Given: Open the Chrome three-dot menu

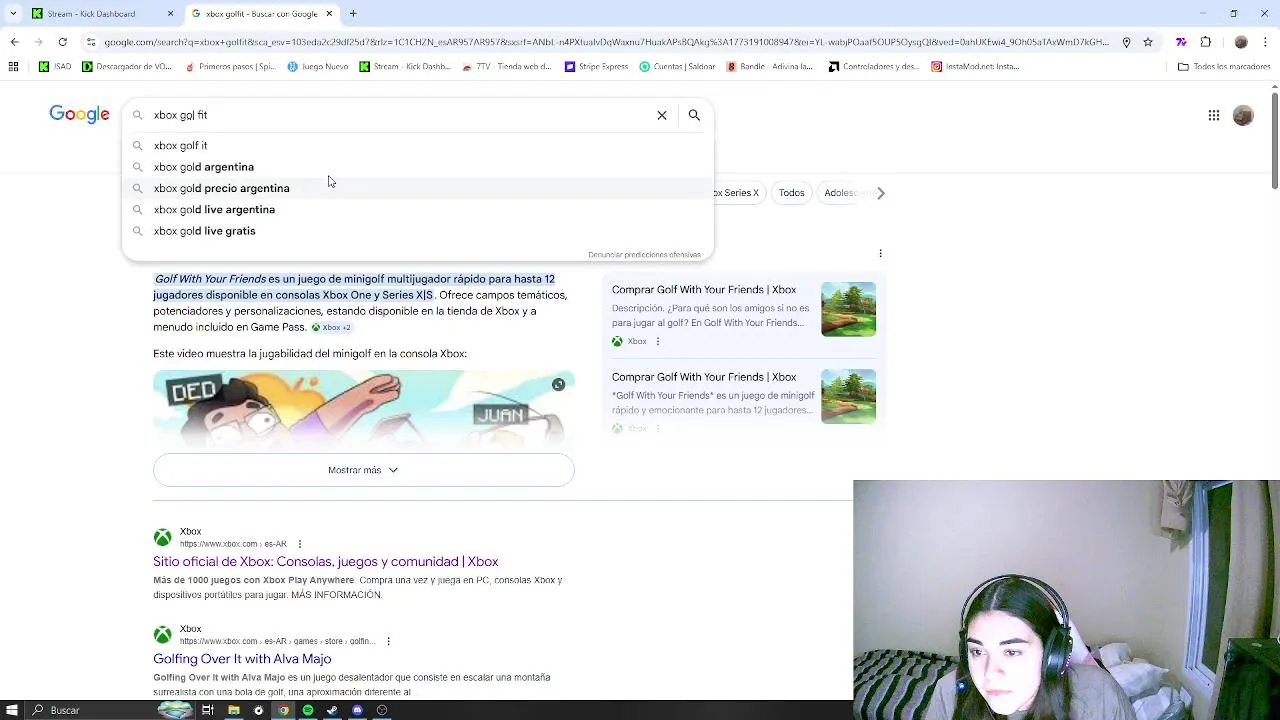Looking at the screenshot, I should (x=1267, y=42).
